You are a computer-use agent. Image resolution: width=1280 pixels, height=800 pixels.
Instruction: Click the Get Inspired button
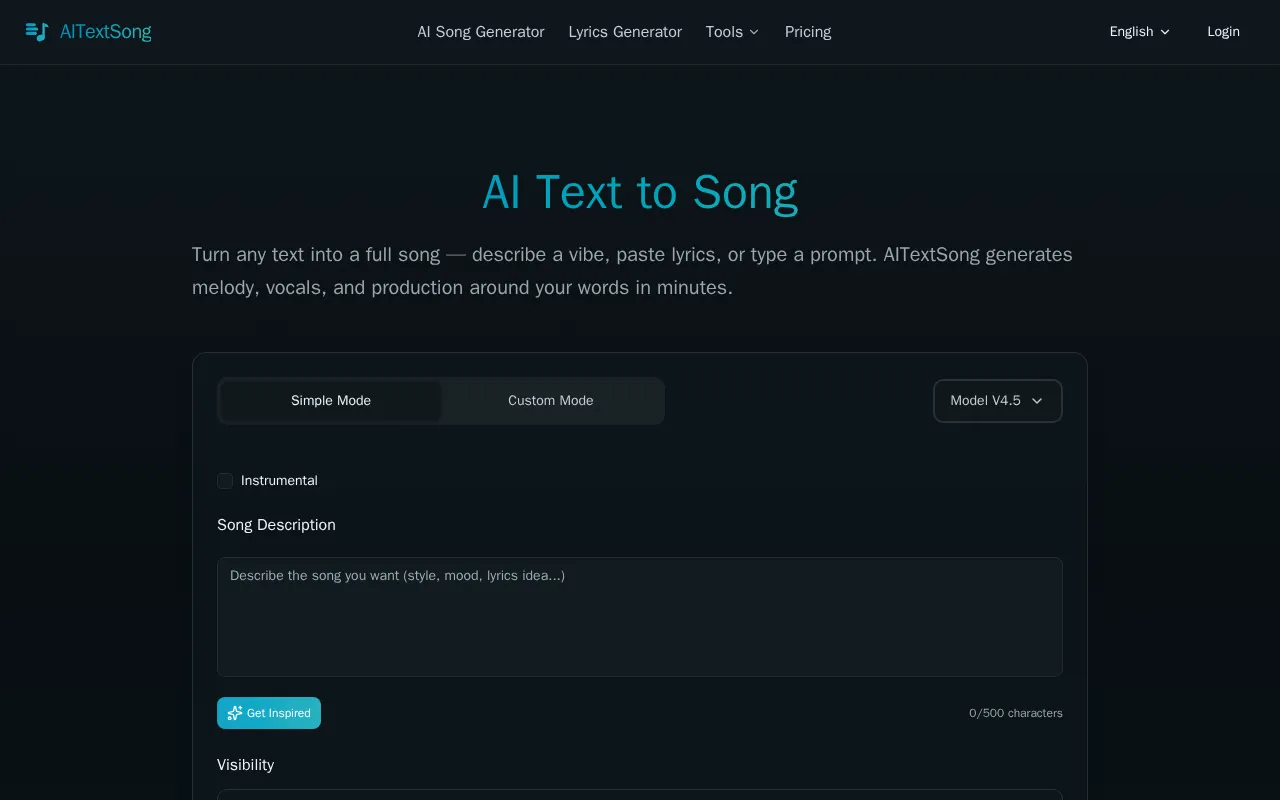269,713
